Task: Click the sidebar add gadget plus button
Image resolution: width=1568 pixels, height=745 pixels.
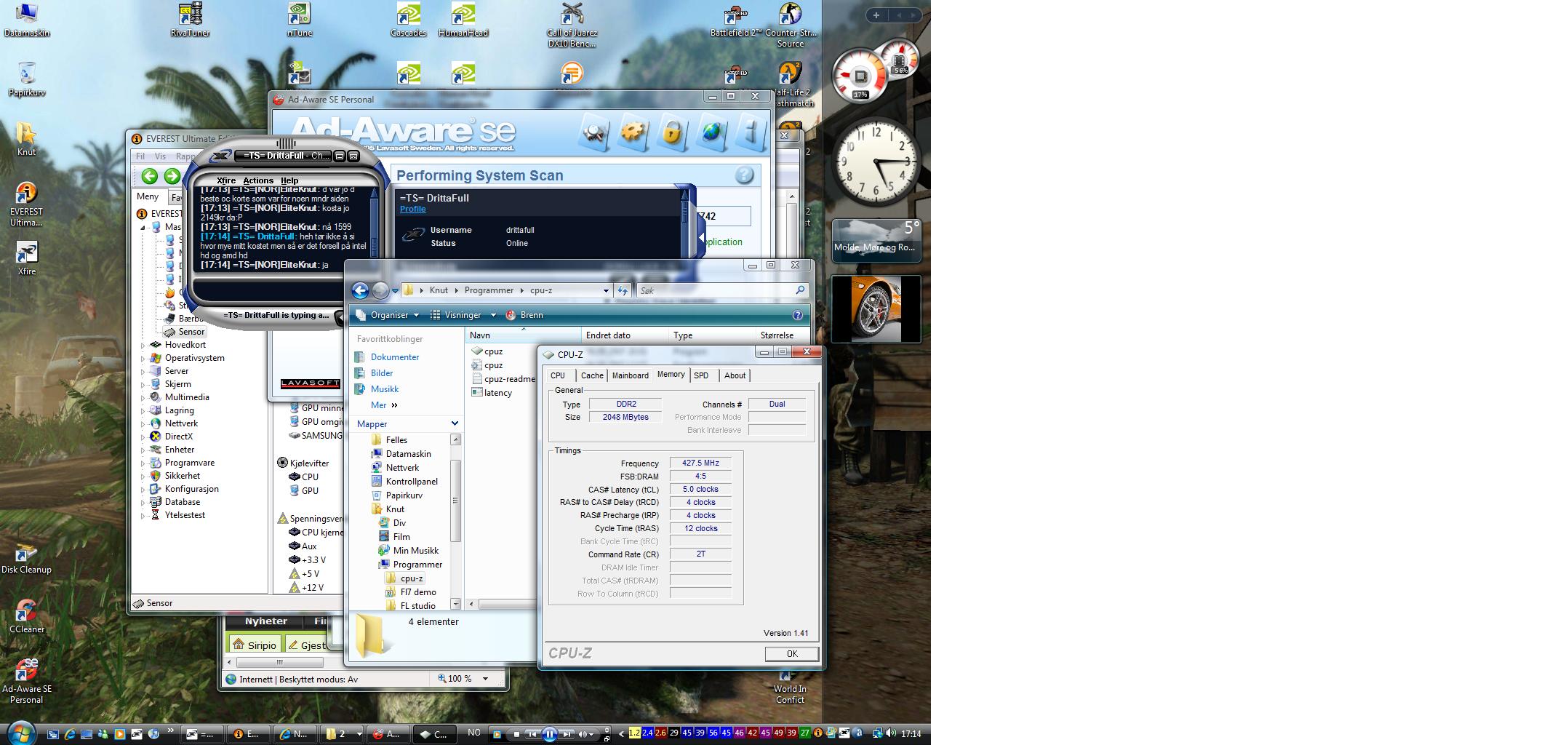Action: 876,15
